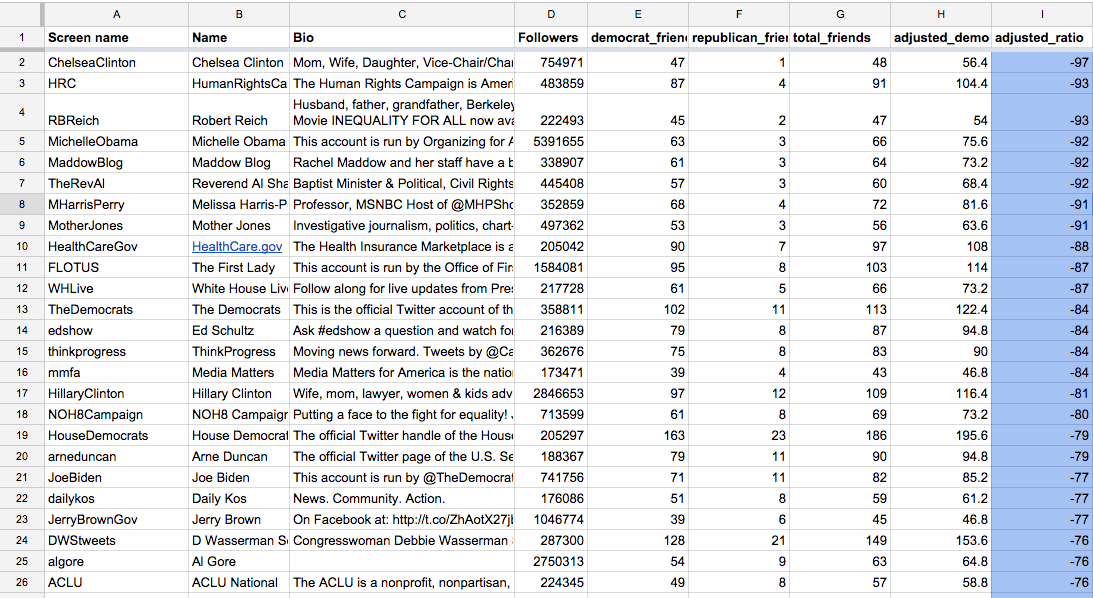Select the arneduncan screen name cell
This screenshot has width=1093, height=598.
coord(116,457)
